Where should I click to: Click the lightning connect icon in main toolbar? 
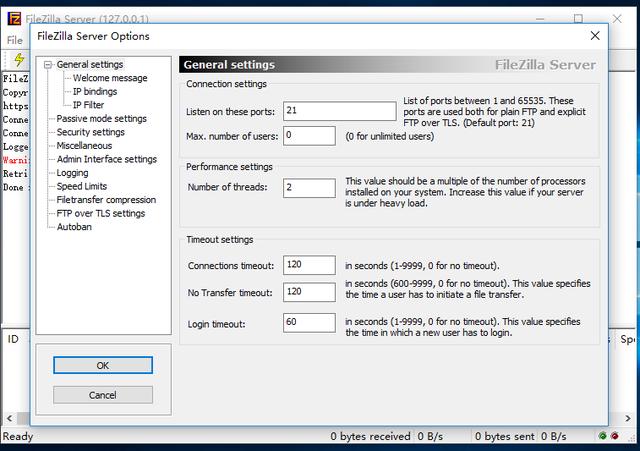click(19, 60)
